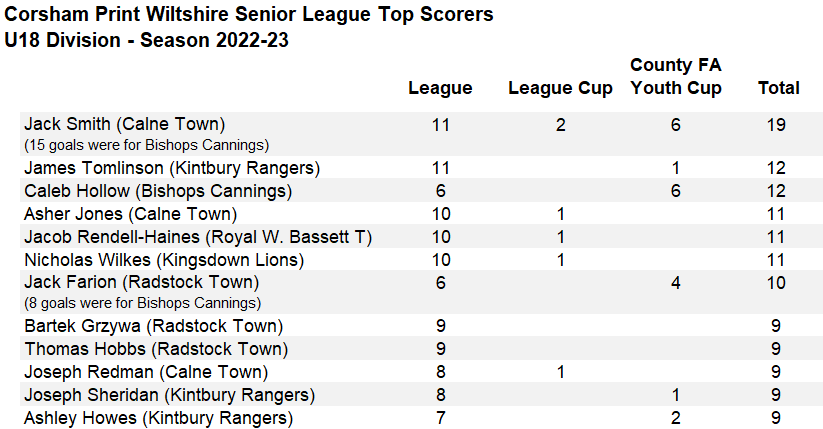Viewport: 823px width, 429px height.
Task: Select the U18 Division - Season 2022-23 subtitle
Action: click(x=146, y=40)
